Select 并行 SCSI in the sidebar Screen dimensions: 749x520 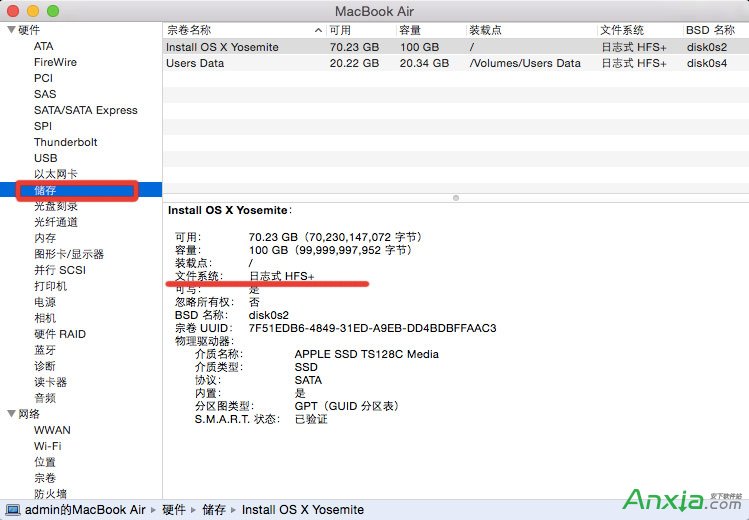pyautogui.click(x=60, y=270)
